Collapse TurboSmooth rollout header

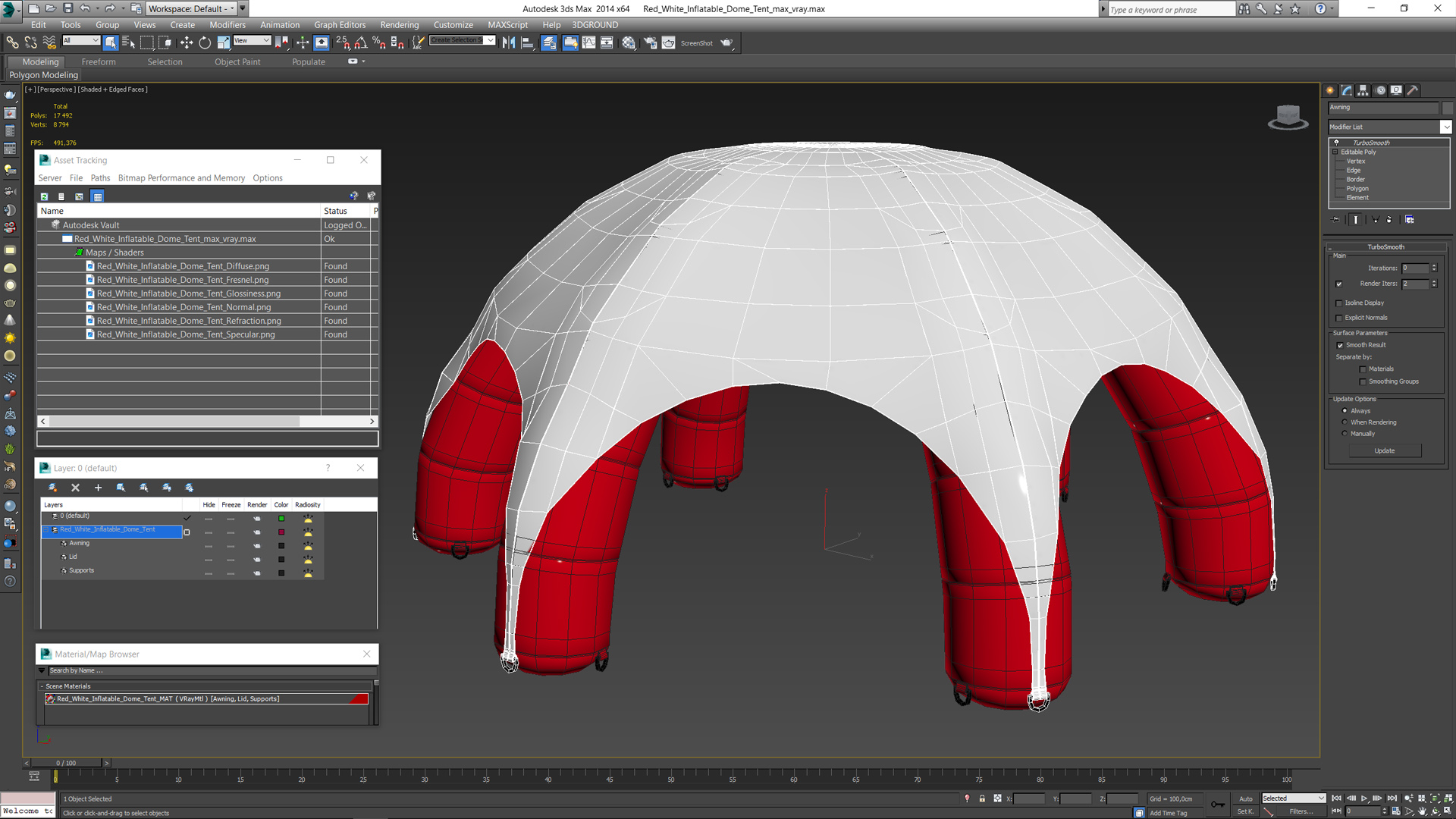(1385, 247)
